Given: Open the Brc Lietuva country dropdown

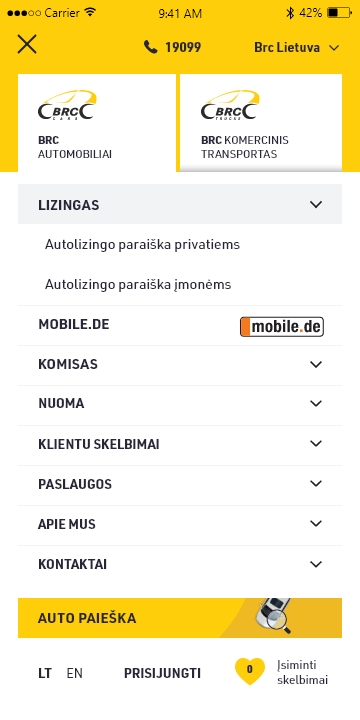Looking at the screenshot, I should (x=297, y=47).
